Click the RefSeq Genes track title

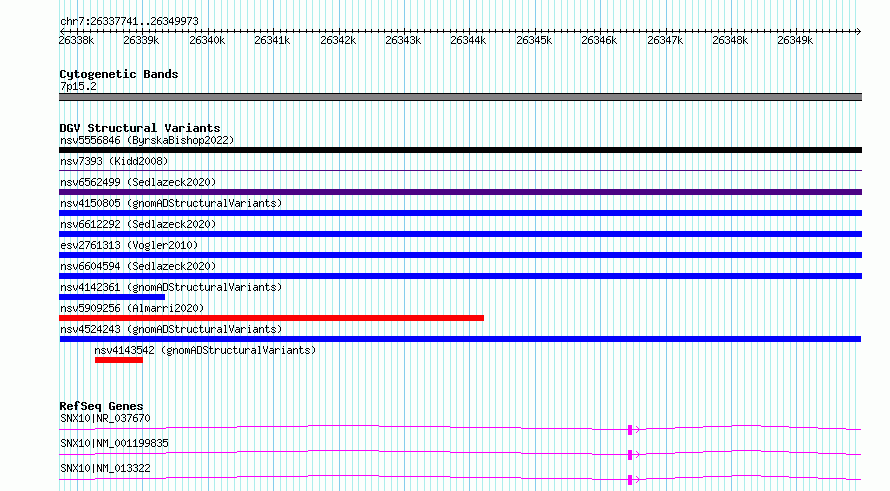tap(101, 406)
